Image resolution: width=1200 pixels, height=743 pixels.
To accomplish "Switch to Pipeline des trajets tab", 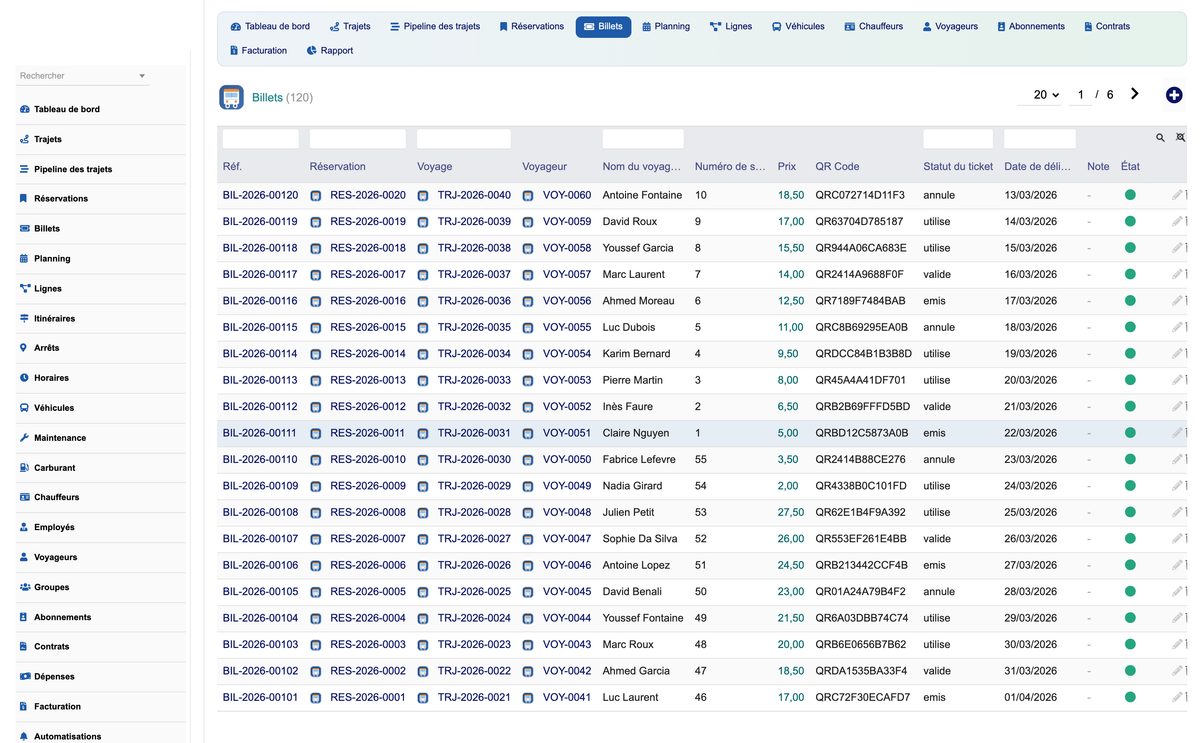I will [x=435, y=27].
